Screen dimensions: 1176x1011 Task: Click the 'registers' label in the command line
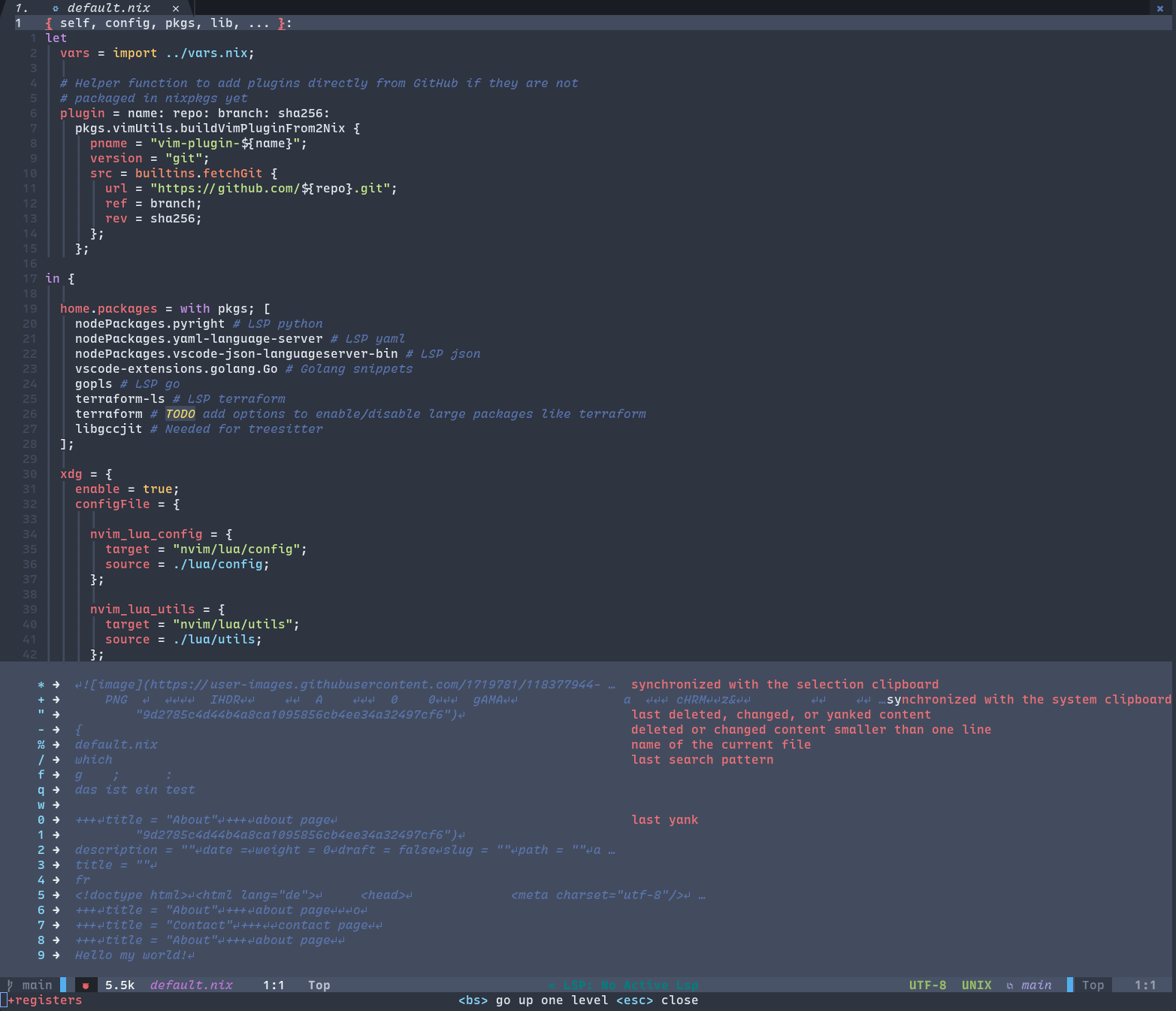(47, 1000)
